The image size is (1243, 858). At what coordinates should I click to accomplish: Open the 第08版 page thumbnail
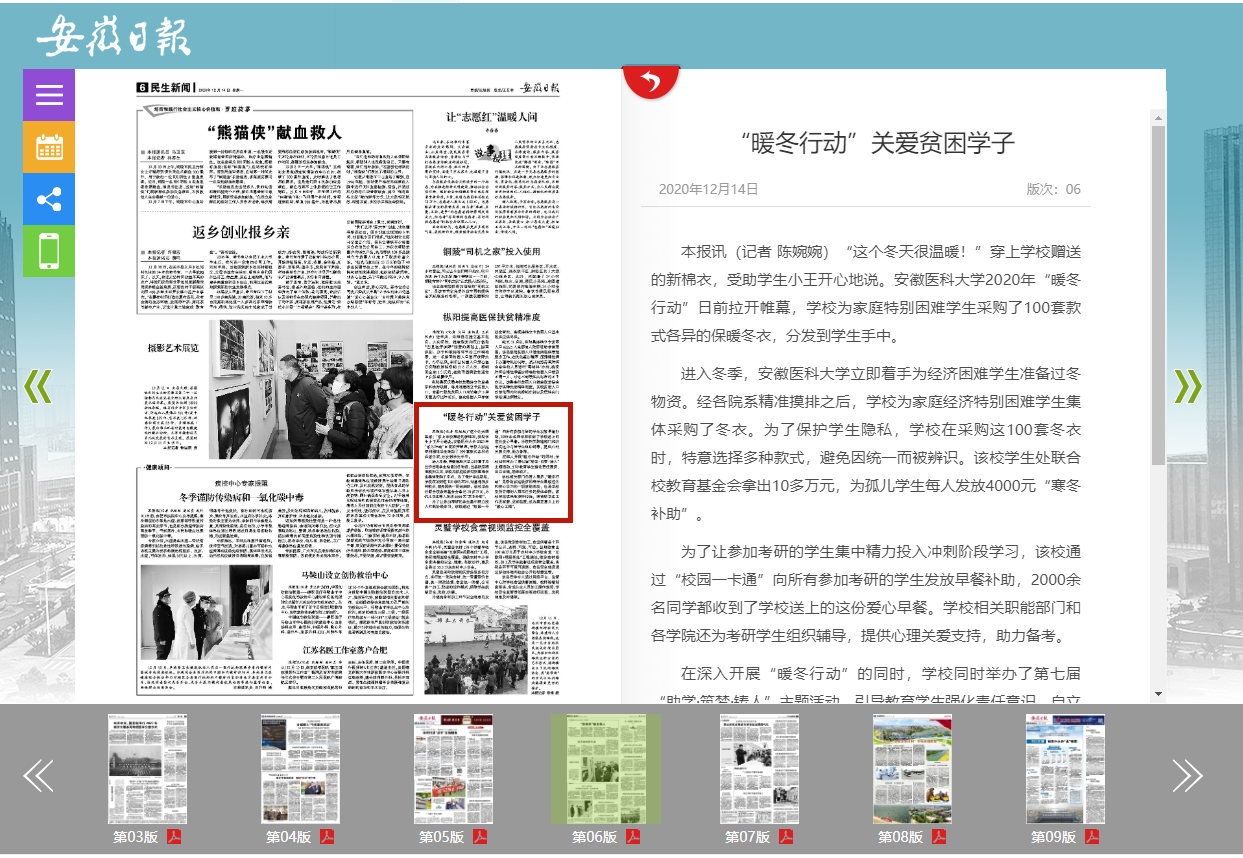point(912,768)
